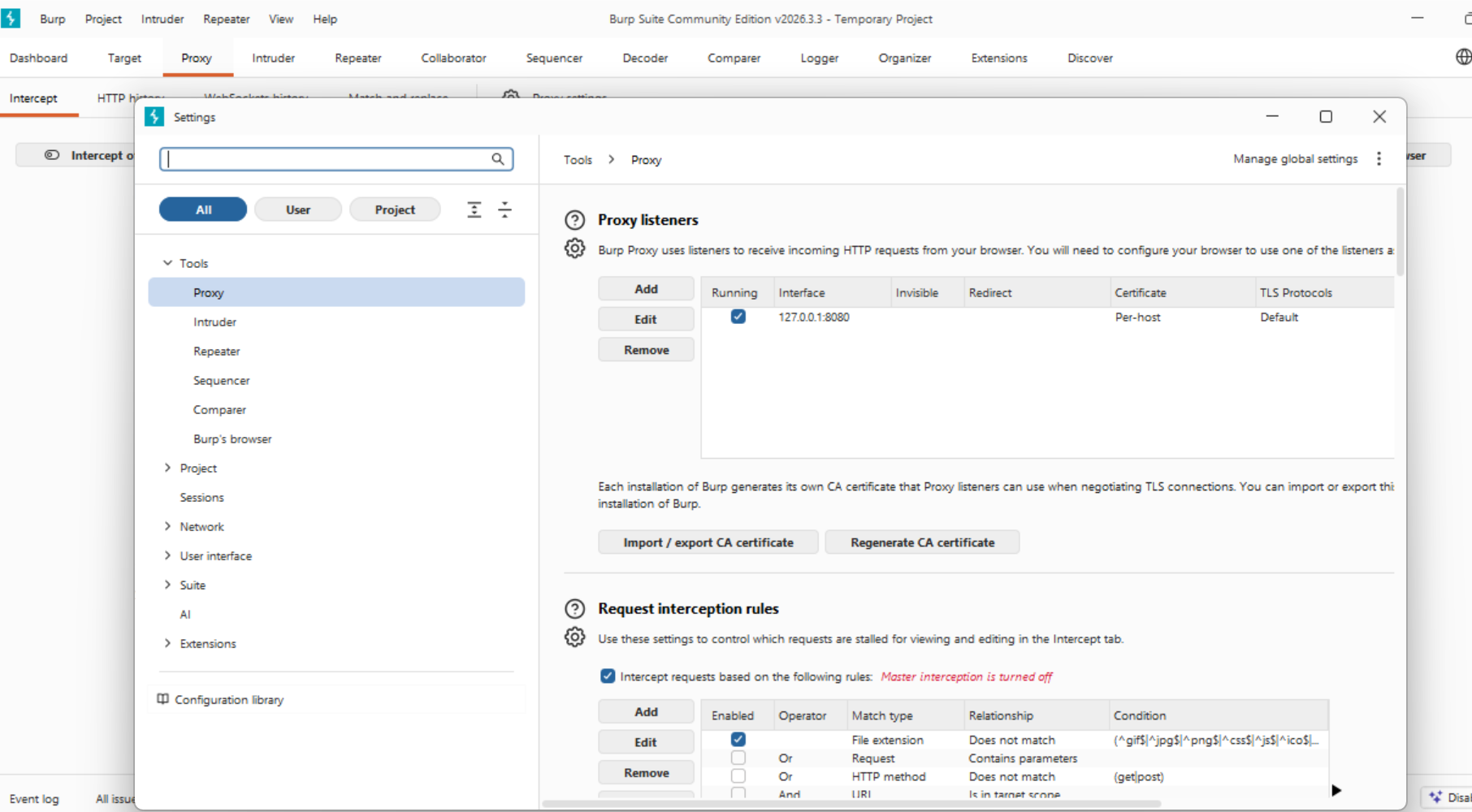
Task: Expand the Suite tree node
Action: 167,585
